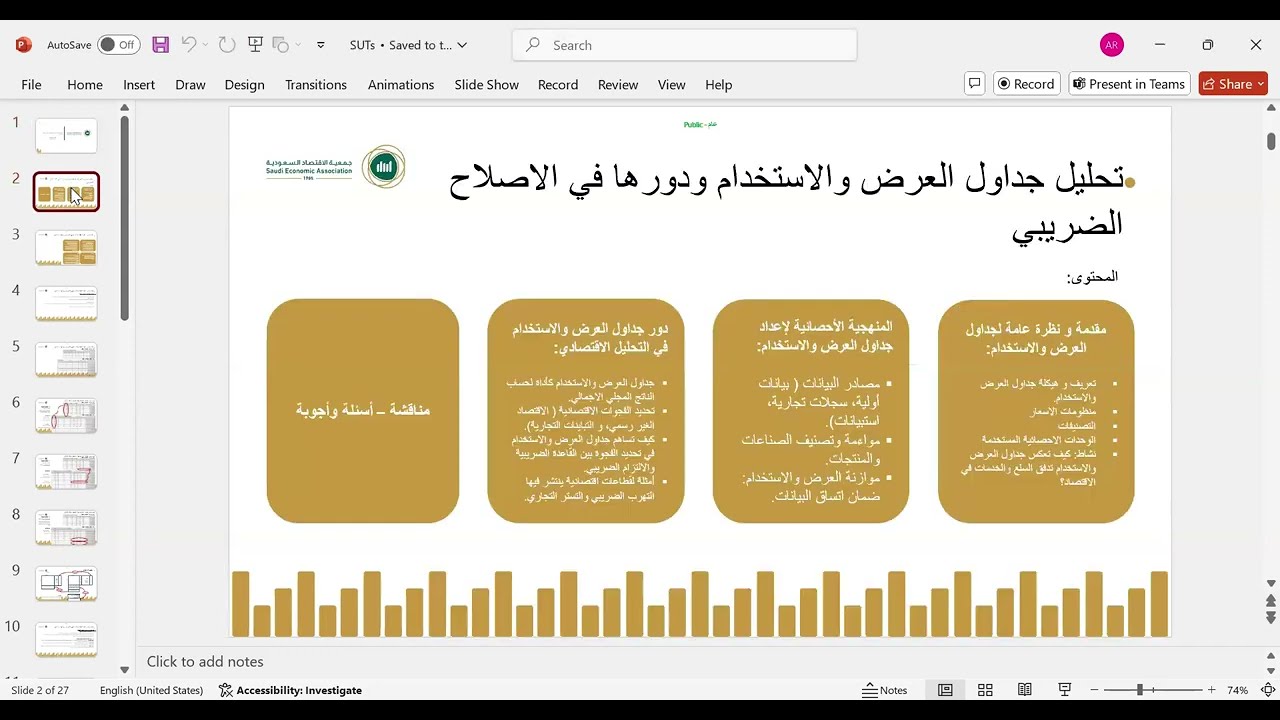
Task: Open Accessibility: Investigate checker
Action: [290, 690]
